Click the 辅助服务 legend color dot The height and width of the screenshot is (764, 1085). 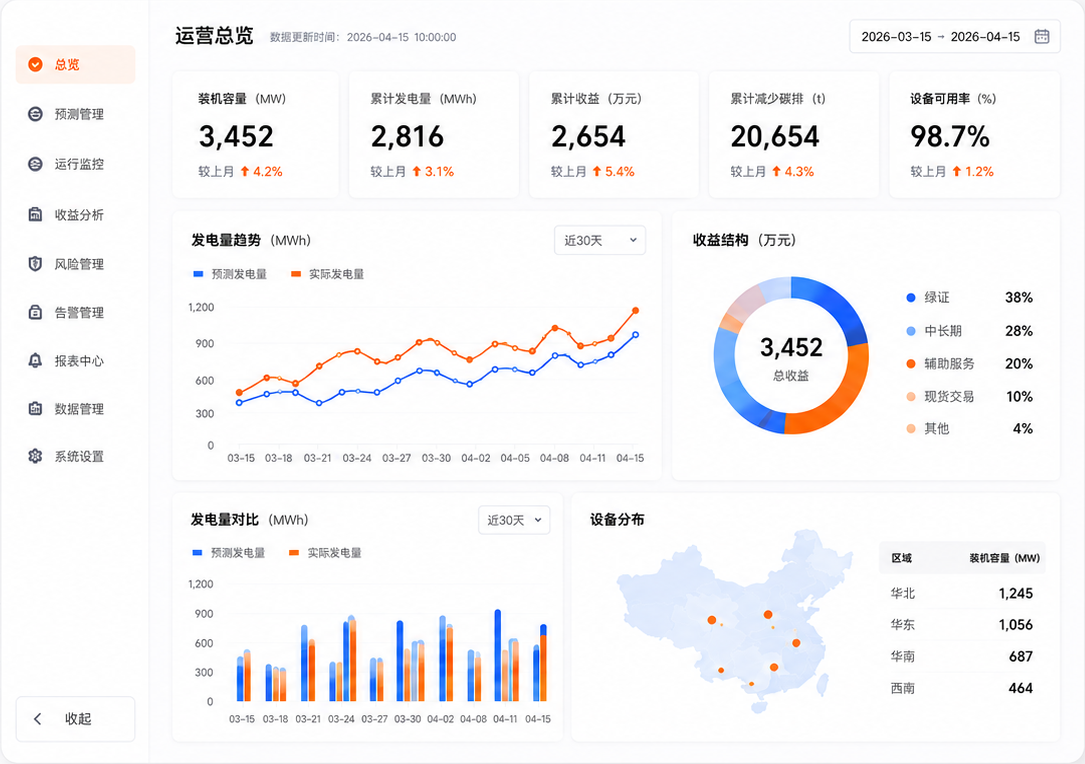911,363
